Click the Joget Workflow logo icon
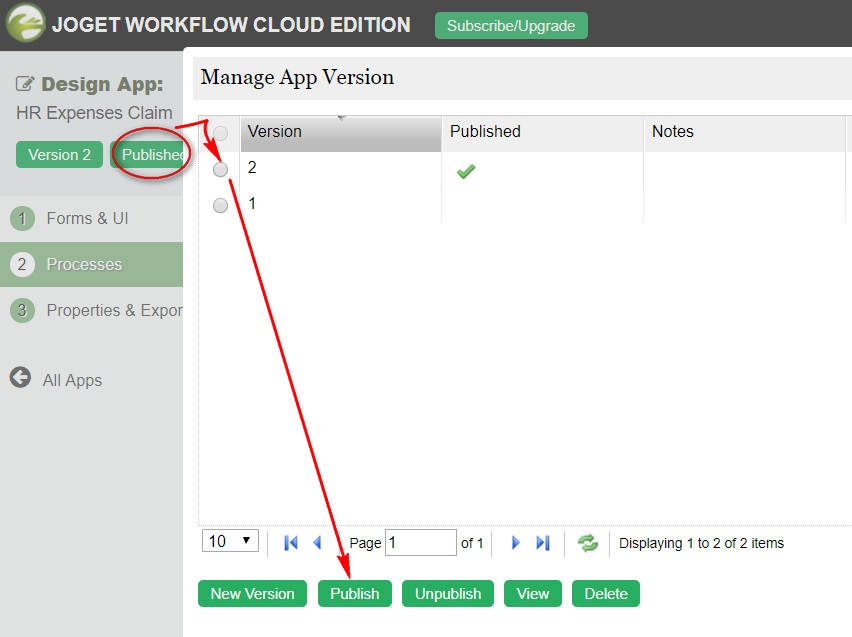This screenshot has width=852, height=637. [25, 23]
